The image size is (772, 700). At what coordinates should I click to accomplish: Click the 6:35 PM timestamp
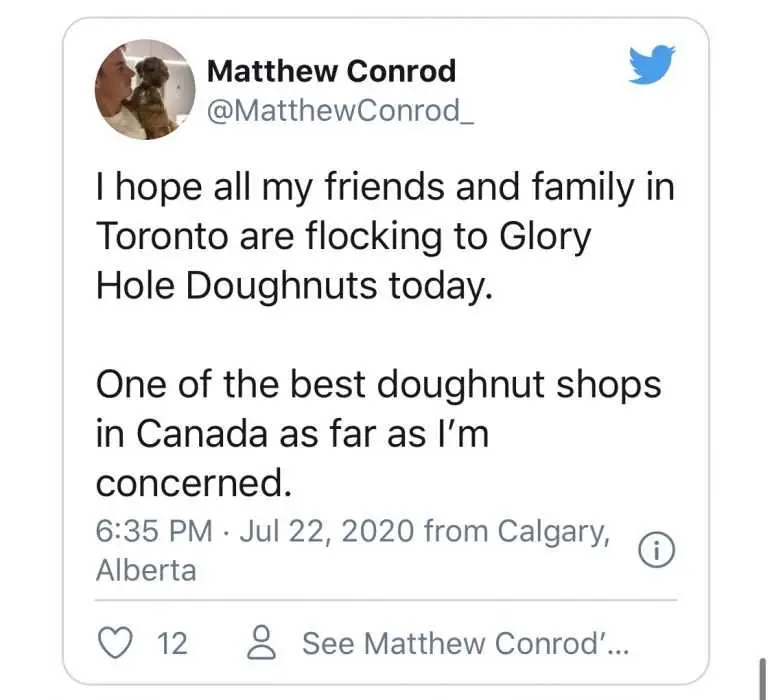click(154, 532)
